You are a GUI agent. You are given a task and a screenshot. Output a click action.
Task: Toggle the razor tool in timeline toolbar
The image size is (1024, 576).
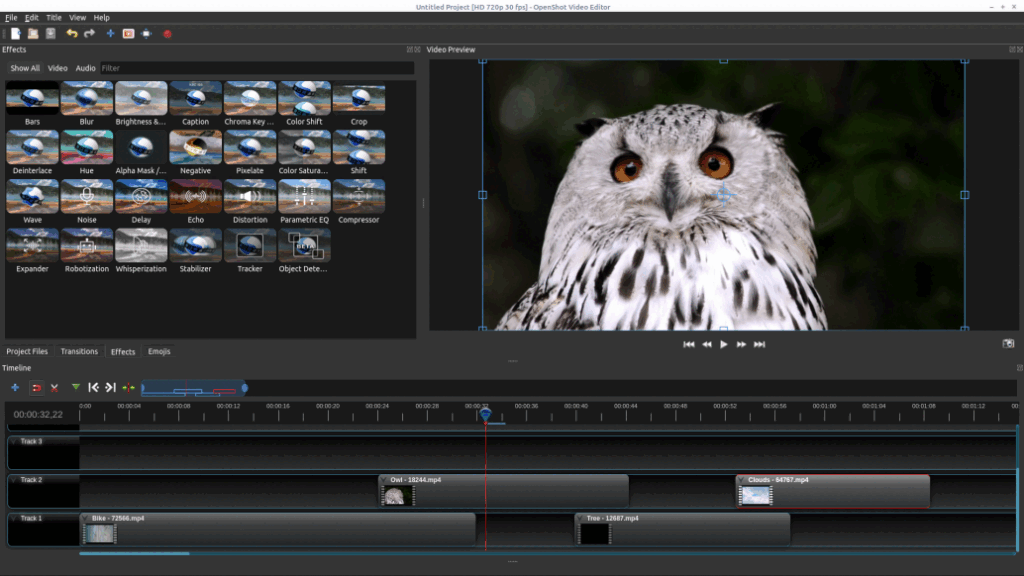[x=54, y=387]
